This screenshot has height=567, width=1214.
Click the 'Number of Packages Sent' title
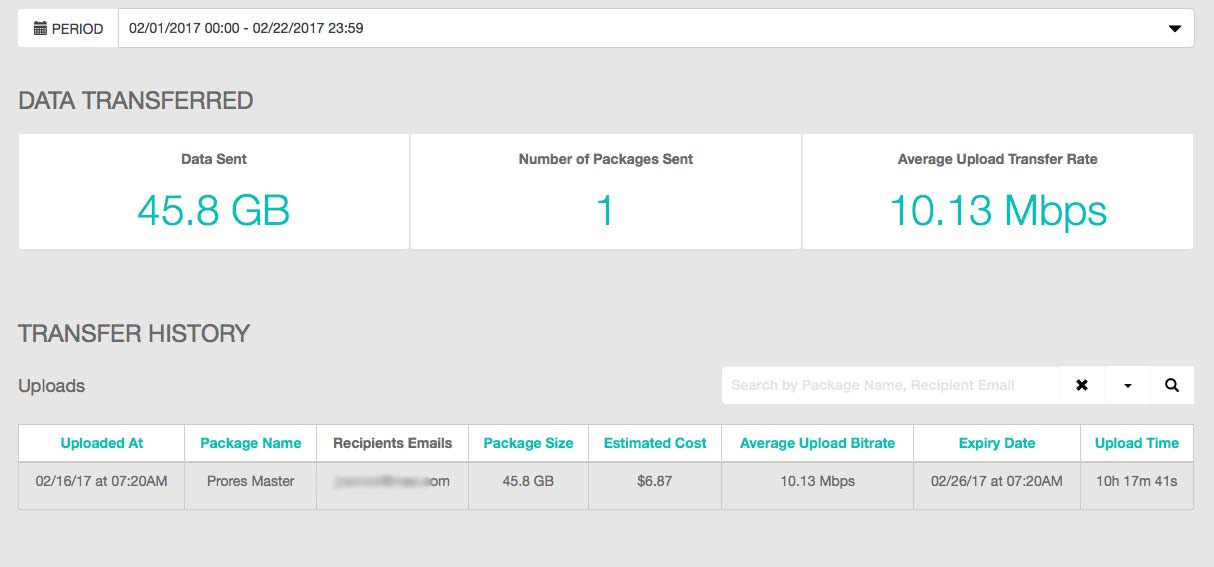coord(606,159)
